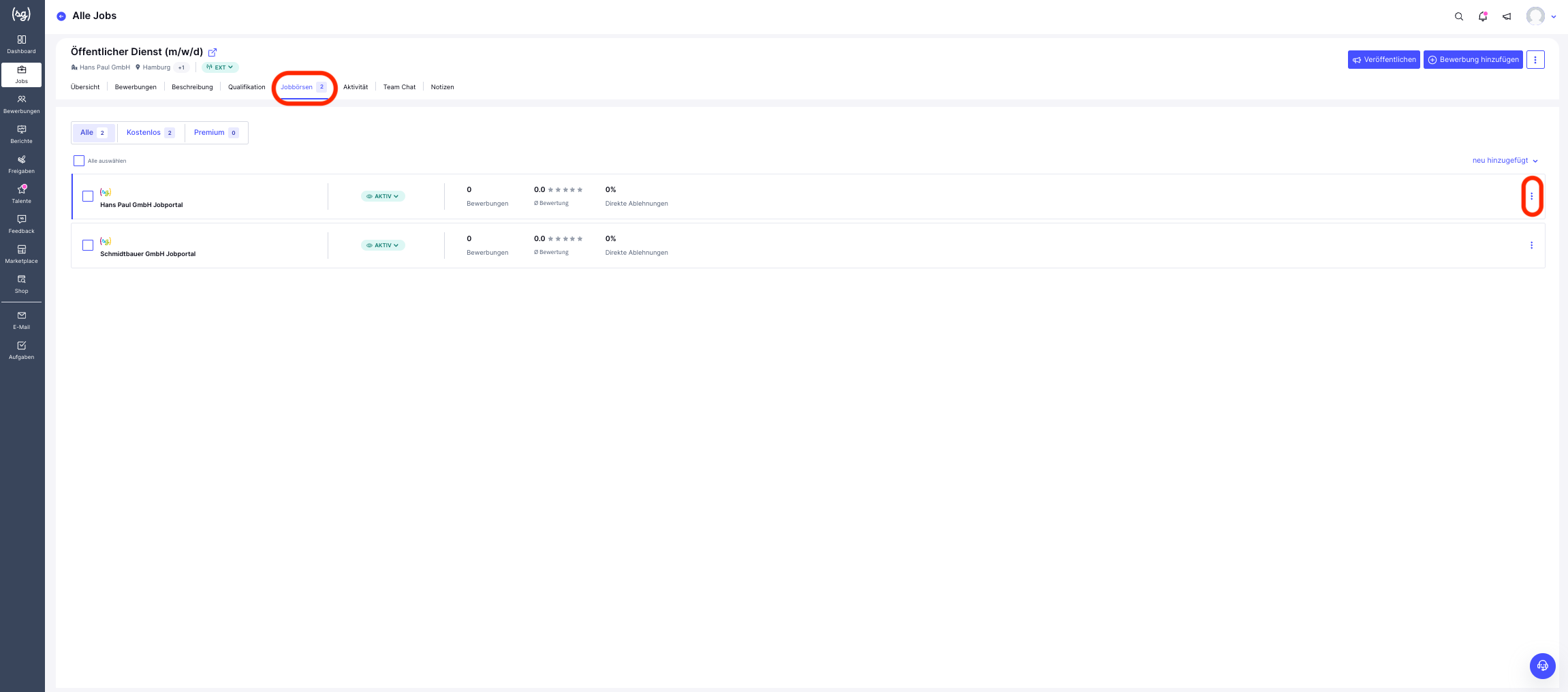Go back to Alle Jobs with the arrow
This screenshot has height=692, width=1568.
[x=61, y=16]
